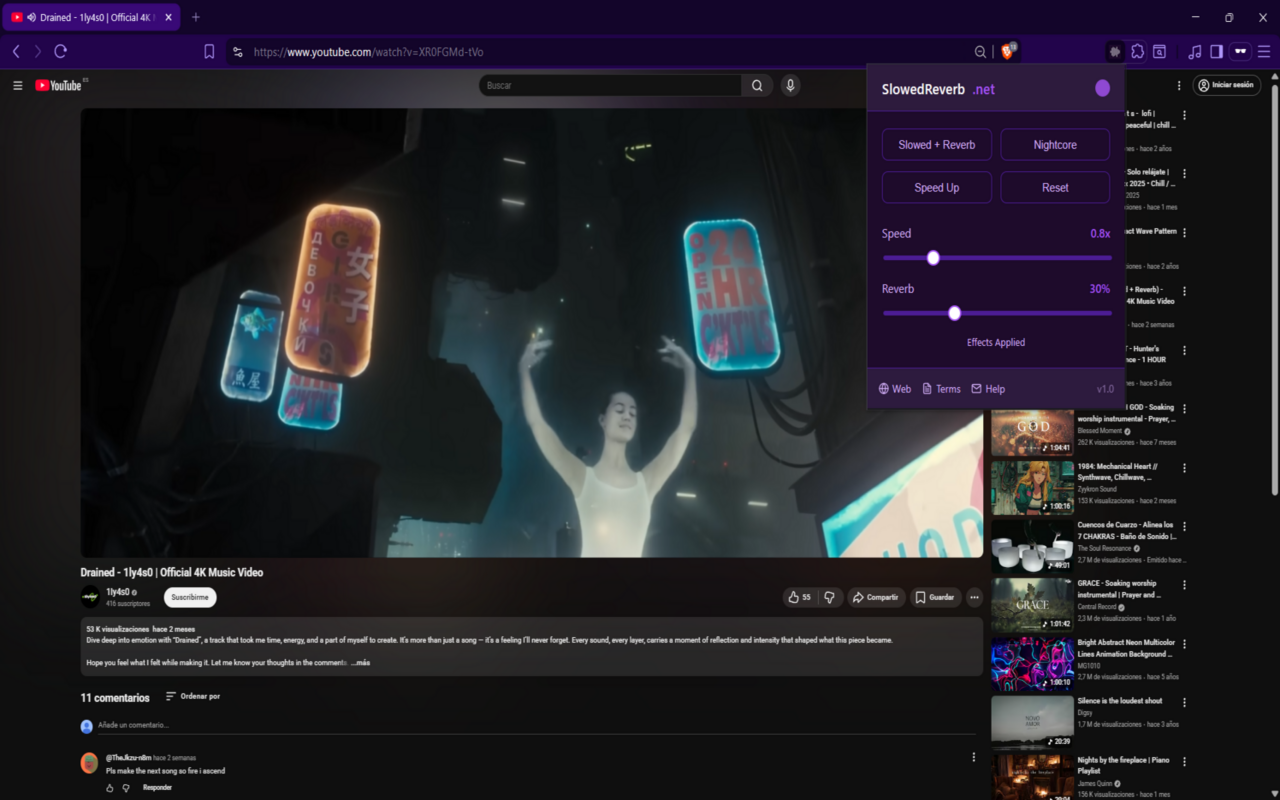This screenshot has height=800, width=1280.
Task: Submit search with magnifier button
Action: tap(757, 85)
